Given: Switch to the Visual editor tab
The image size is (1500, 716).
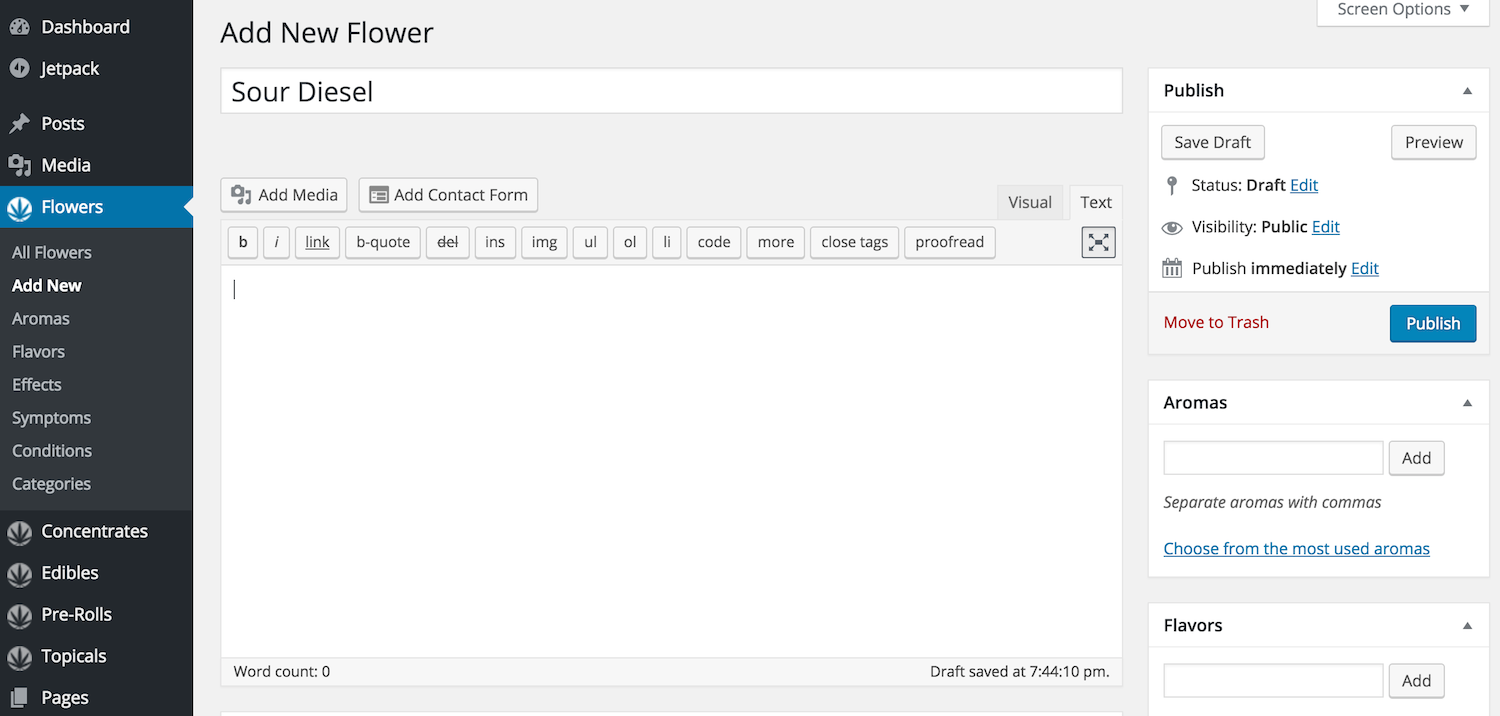Looking at the screenshot, I should [x=1029, y=202].
